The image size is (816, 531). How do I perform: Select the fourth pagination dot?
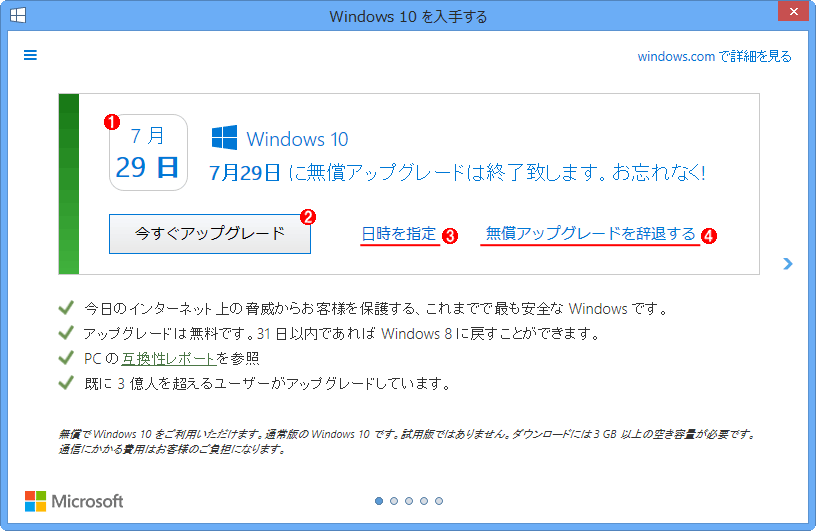tap(424, 501)
